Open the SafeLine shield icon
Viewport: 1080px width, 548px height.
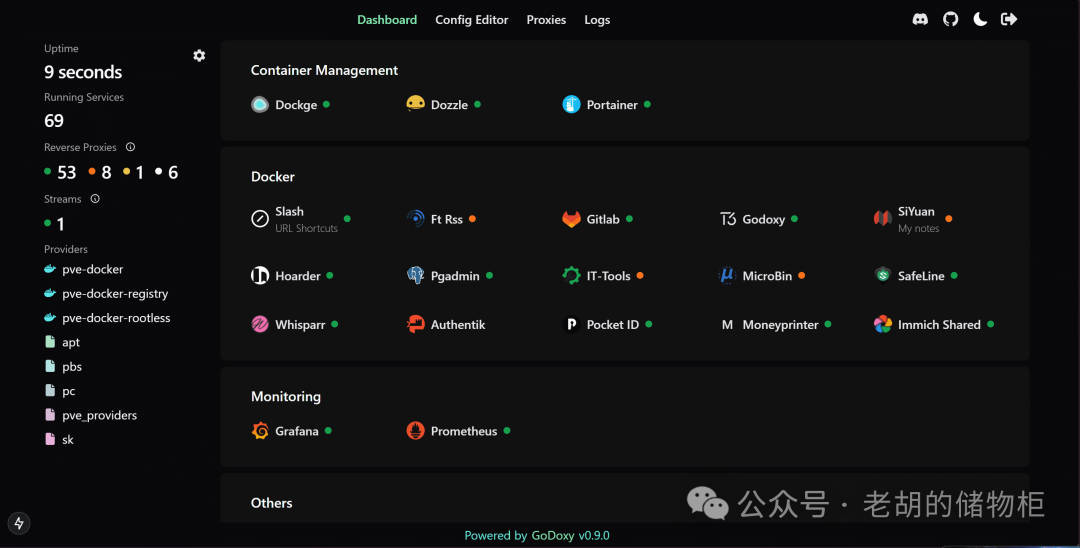882,275
